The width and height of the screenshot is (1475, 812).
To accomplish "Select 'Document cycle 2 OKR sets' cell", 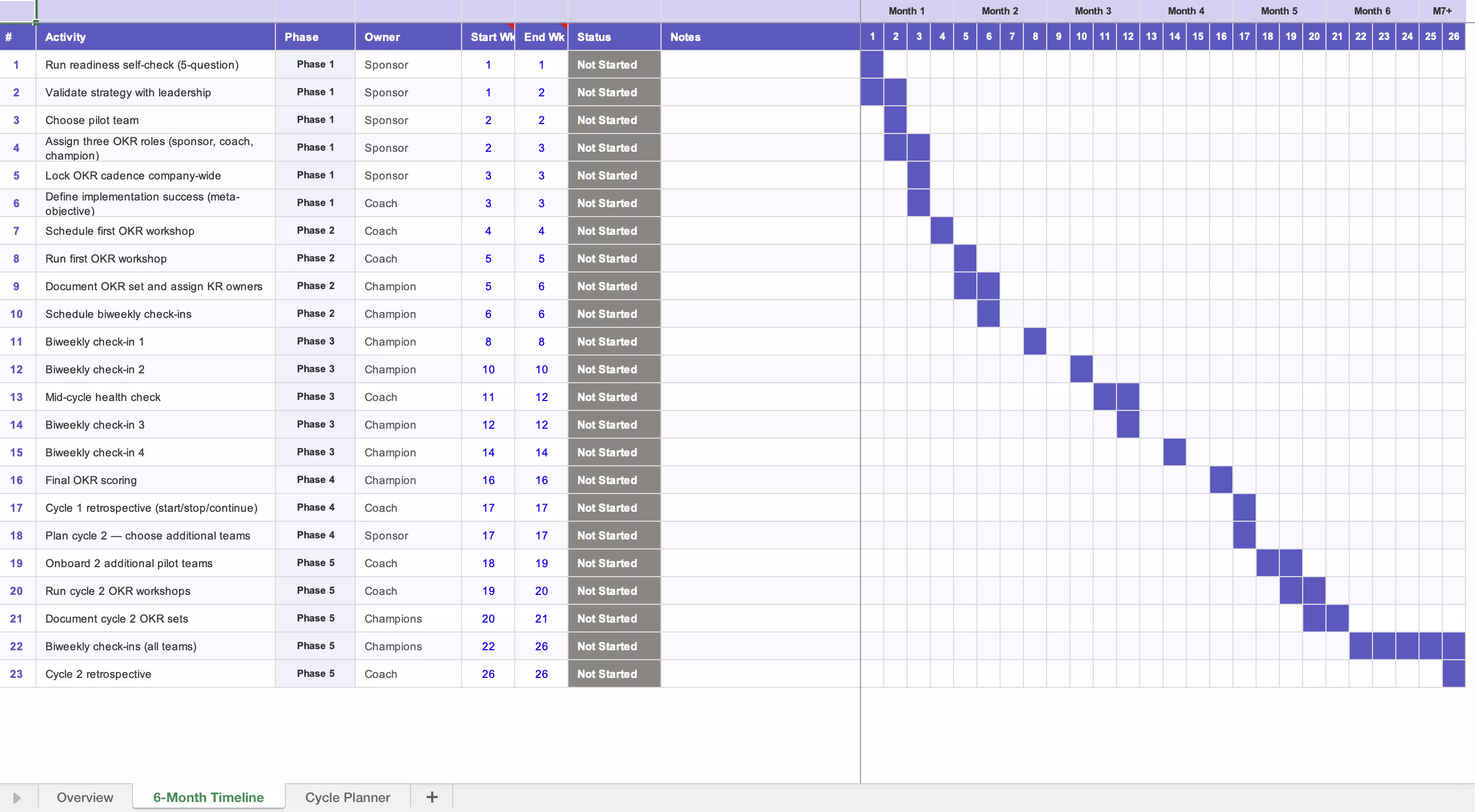I will coord(156,619).
